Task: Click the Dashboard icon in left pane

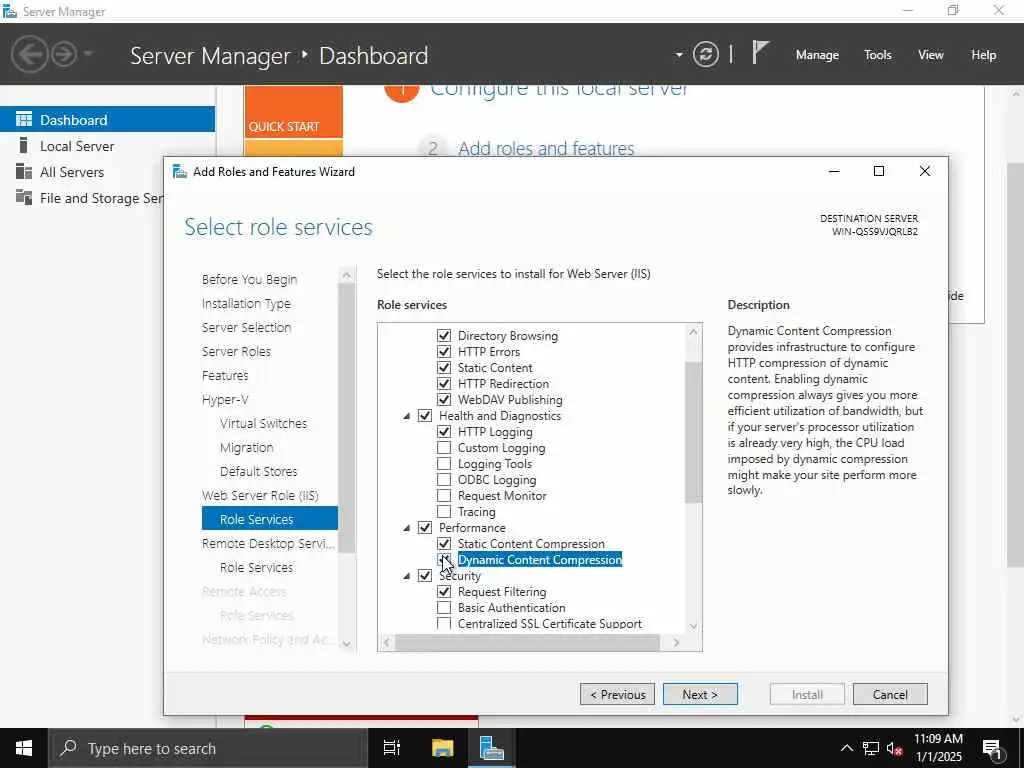Action: pos(24,120)
